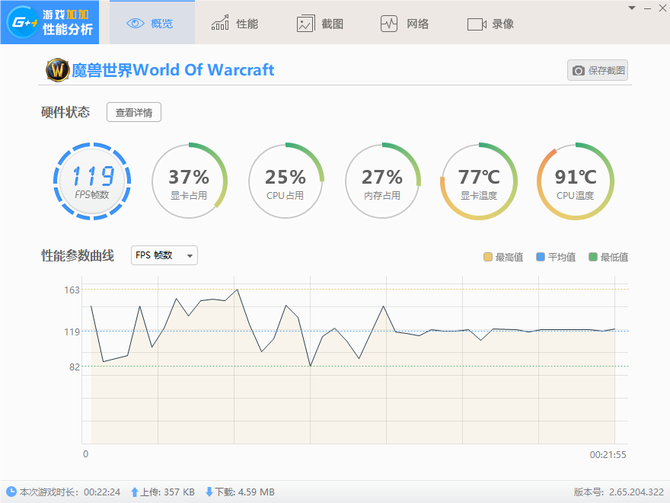This screenshot has width=670, height=503.
Task: Click the 25% CPU usage gauge
Action: tap(285, 181)
